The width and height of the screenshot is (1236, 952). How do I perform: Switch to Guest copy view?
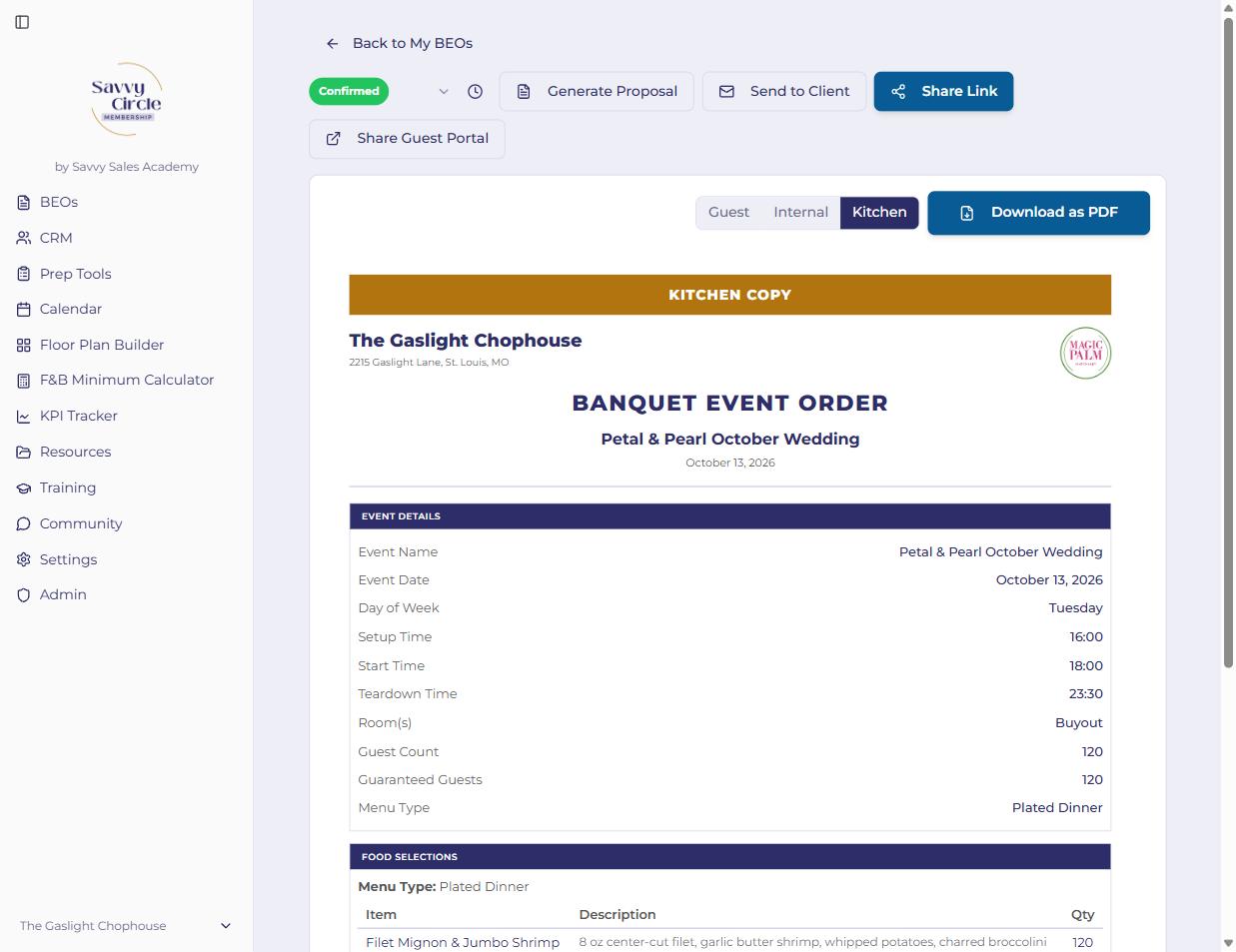tap(728, 212)
